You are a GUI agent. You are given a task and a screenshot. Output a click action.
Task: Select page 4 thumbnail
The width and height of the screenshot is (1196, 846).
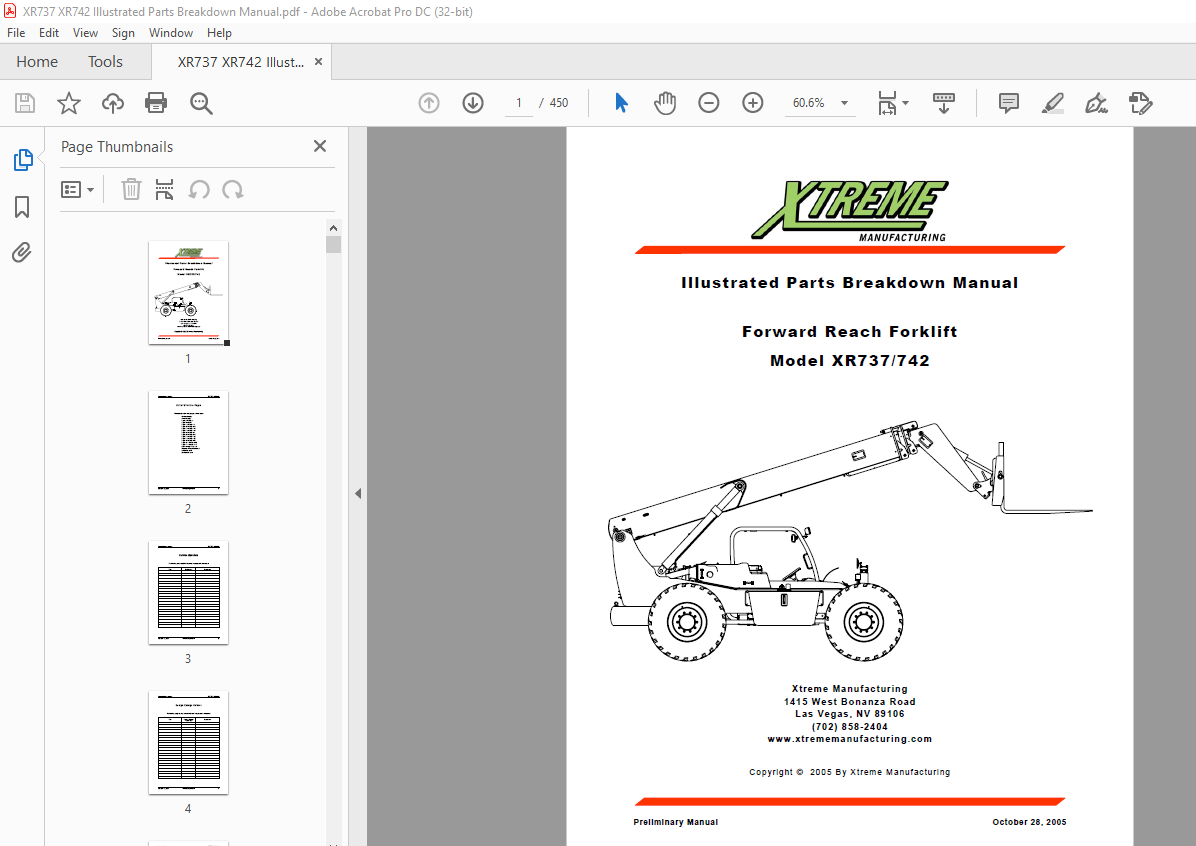188,743
